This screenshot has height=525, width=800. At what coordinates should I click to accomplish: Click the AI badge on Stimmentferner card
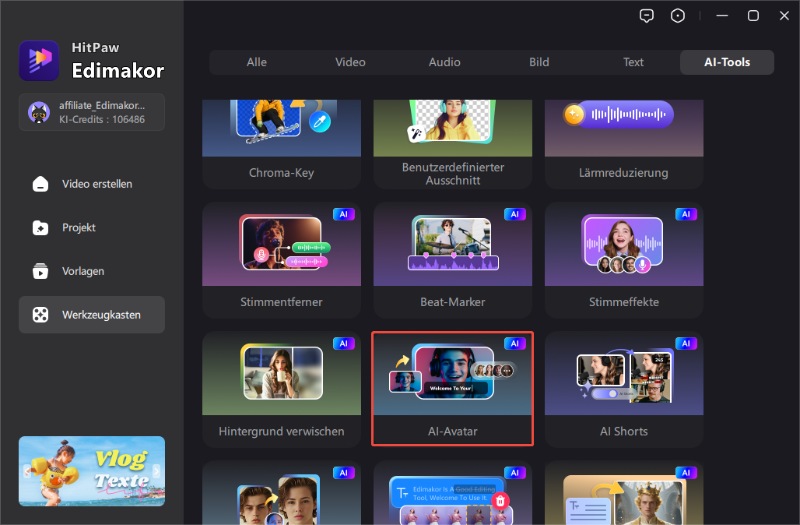point(344,214)
